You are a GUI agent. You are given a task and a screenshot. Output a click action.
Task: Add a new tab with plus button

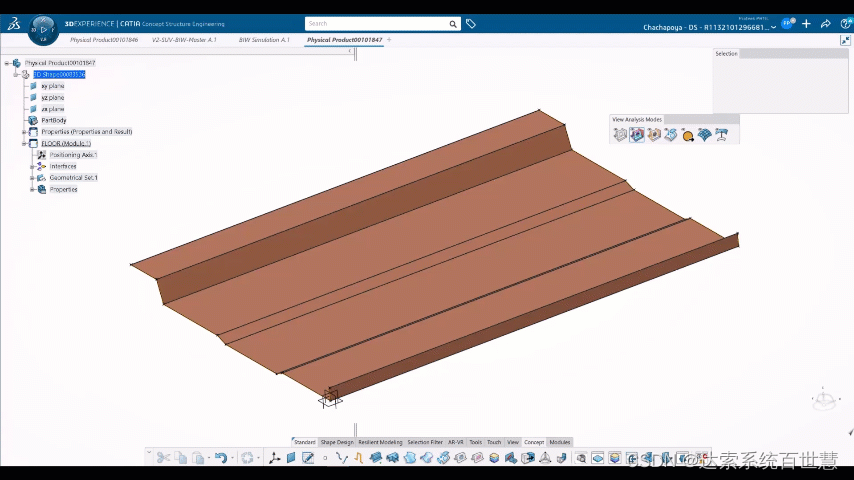click(389, 40)
